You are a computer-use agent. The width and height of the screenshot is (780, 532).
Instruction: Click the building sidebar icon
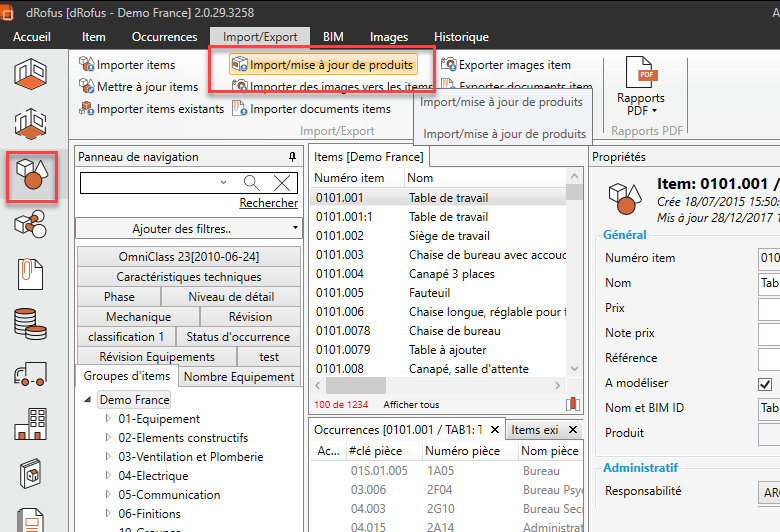pyautogui.click(x=32, y=424)
